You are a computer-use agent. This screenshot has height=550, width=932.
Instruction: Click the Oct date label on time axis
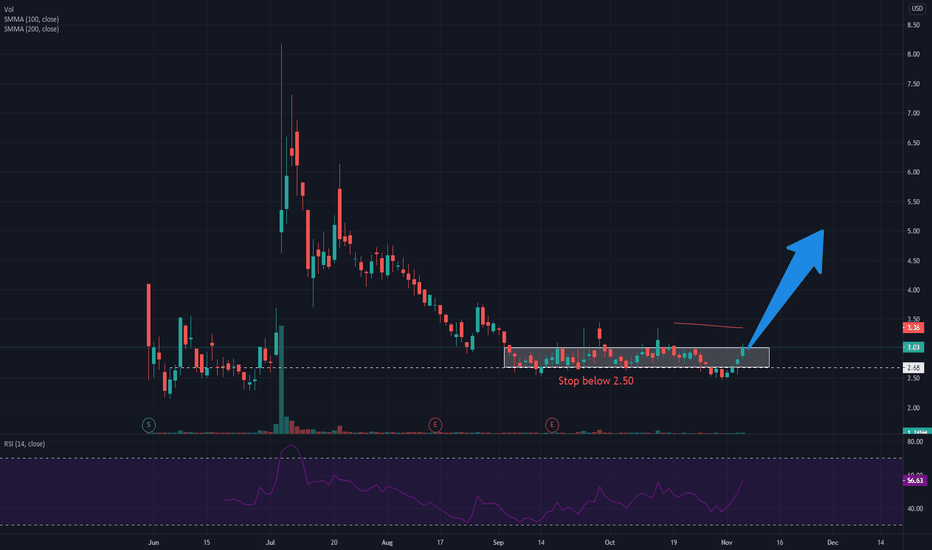[x=609, y=542]
